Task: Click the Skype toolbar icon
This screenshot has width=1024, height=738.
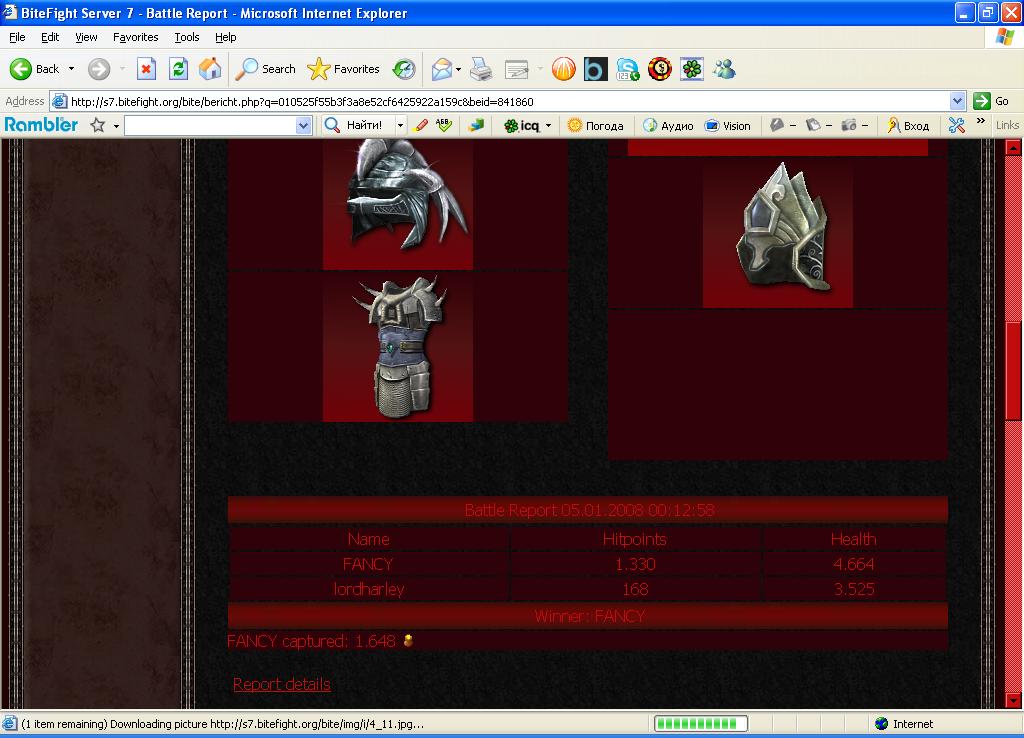Action: (628, 69)
